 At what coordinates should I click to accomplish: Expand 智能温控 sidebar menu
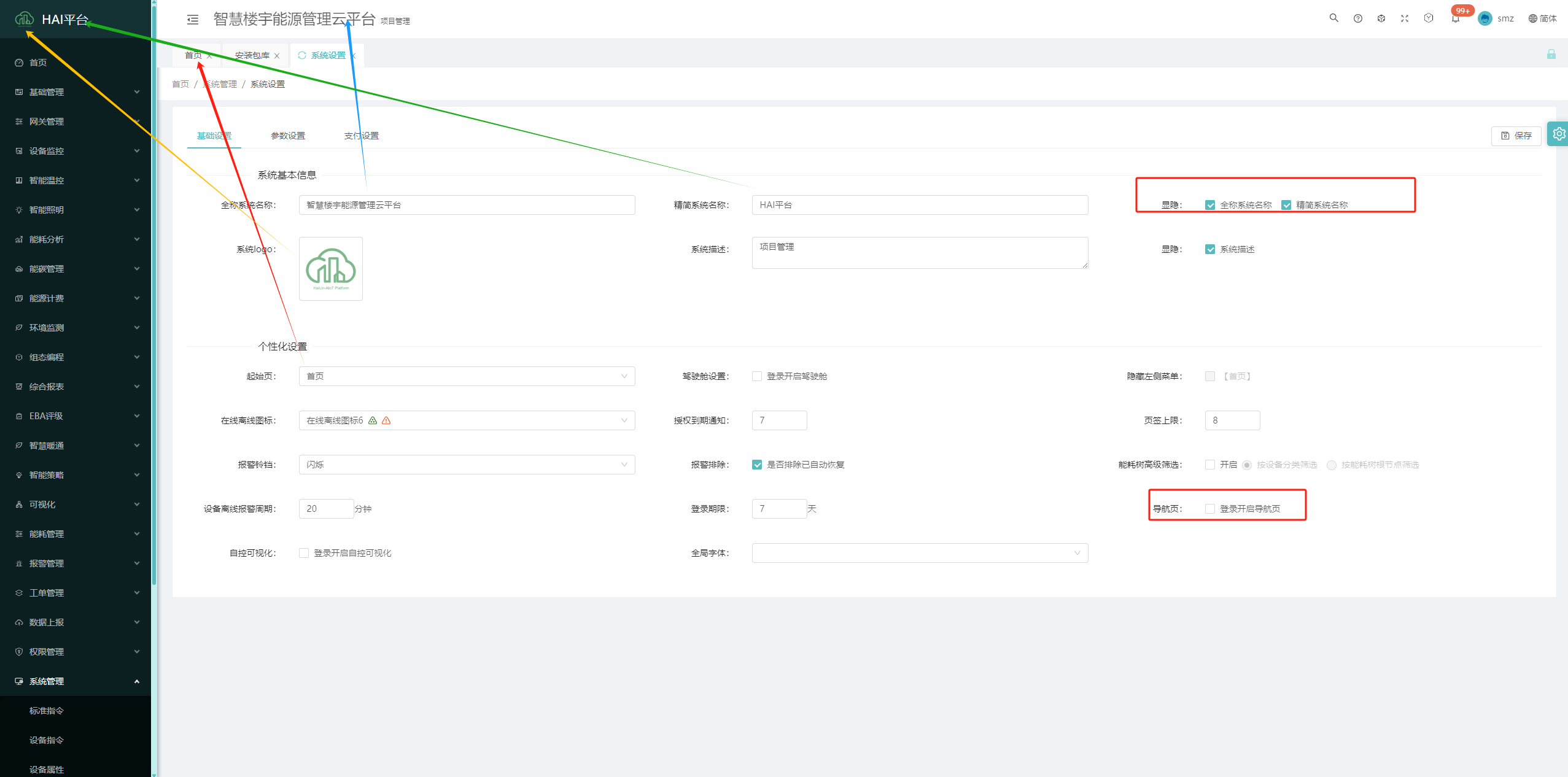(x=76, y=180)
